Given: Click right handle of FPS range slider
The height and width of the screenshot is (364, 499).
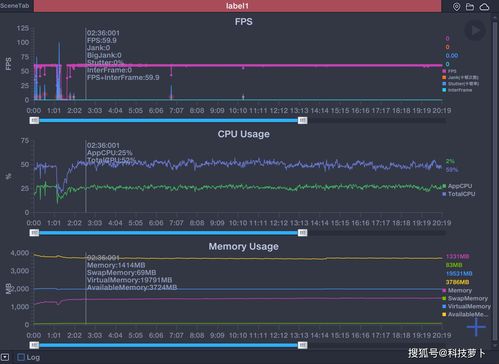Looking at the screenshot, I should pyautogui.click(x=302, y=120).
